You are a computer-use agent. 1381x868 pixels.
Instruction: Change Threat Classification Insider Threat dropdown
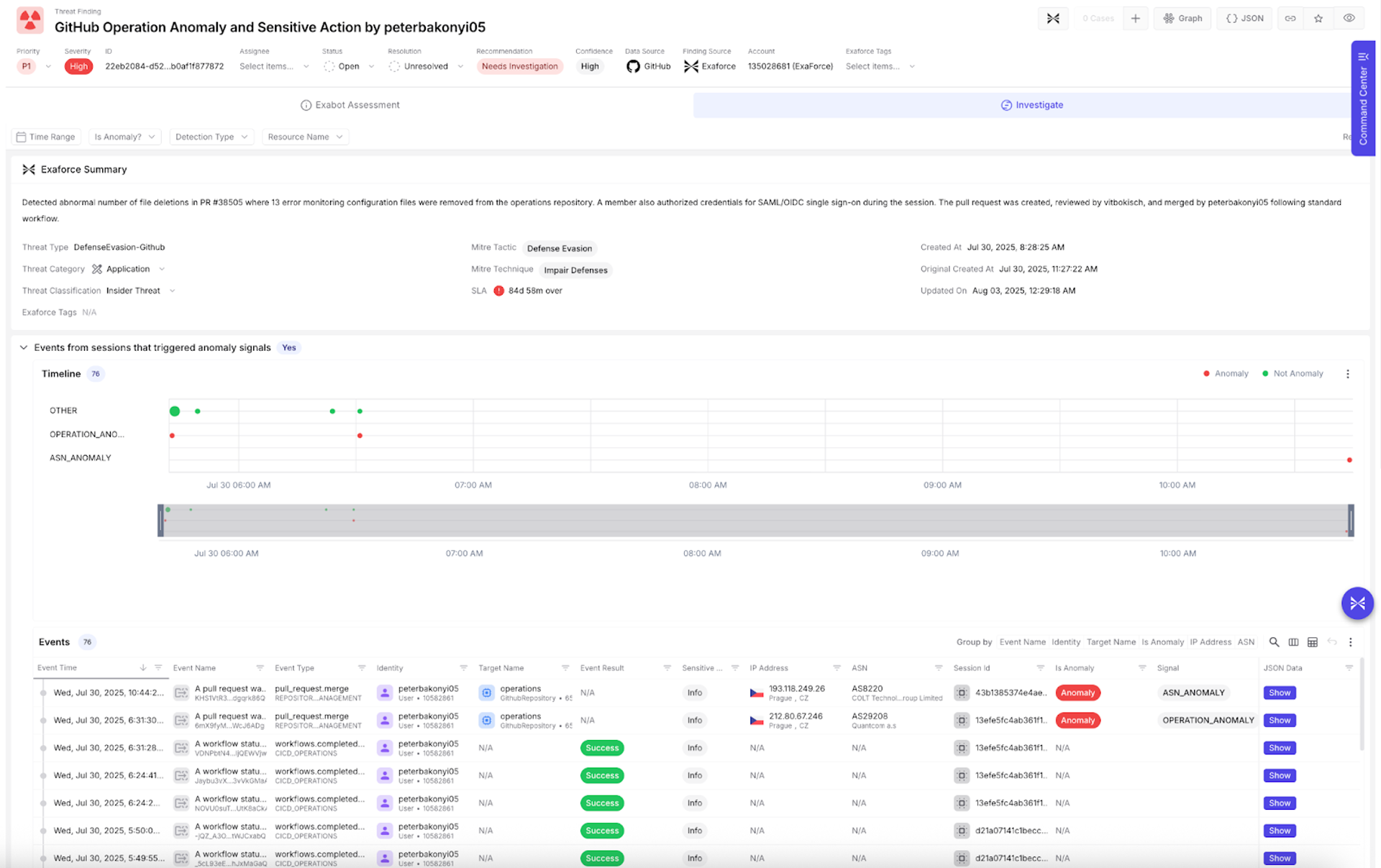[x=141, y=291]
